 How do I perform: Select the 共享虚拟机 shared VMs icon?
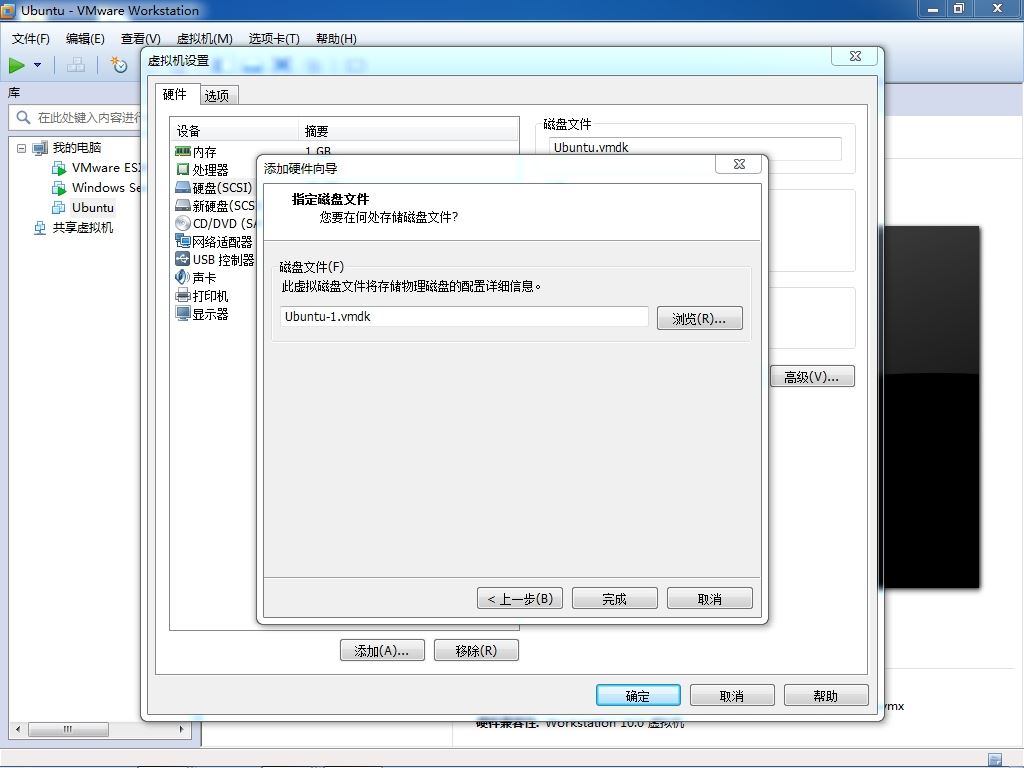pos(40,227)
